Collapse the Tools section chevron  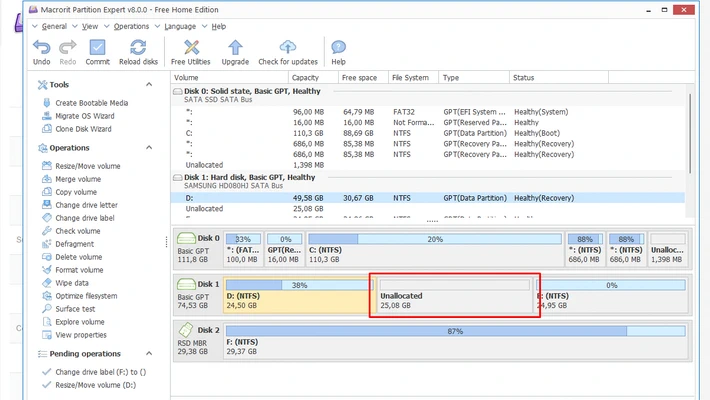point(149,84)
